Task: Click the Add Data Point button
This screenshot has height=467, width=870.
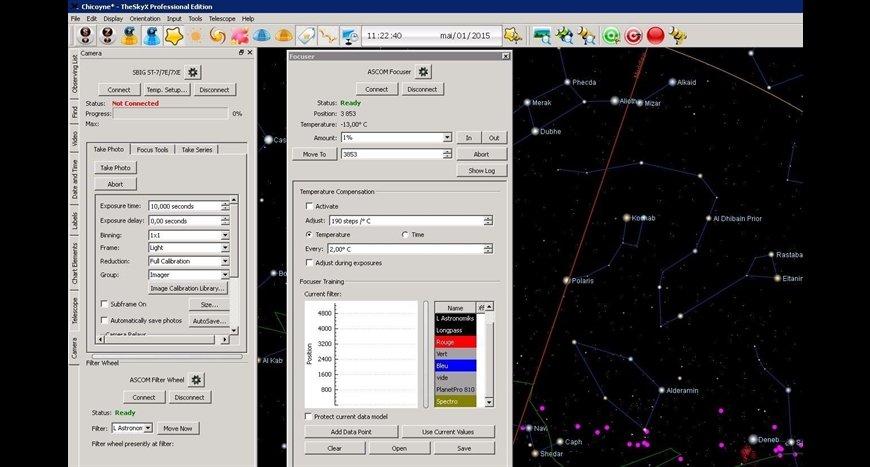Action: (x=350, y=431)
